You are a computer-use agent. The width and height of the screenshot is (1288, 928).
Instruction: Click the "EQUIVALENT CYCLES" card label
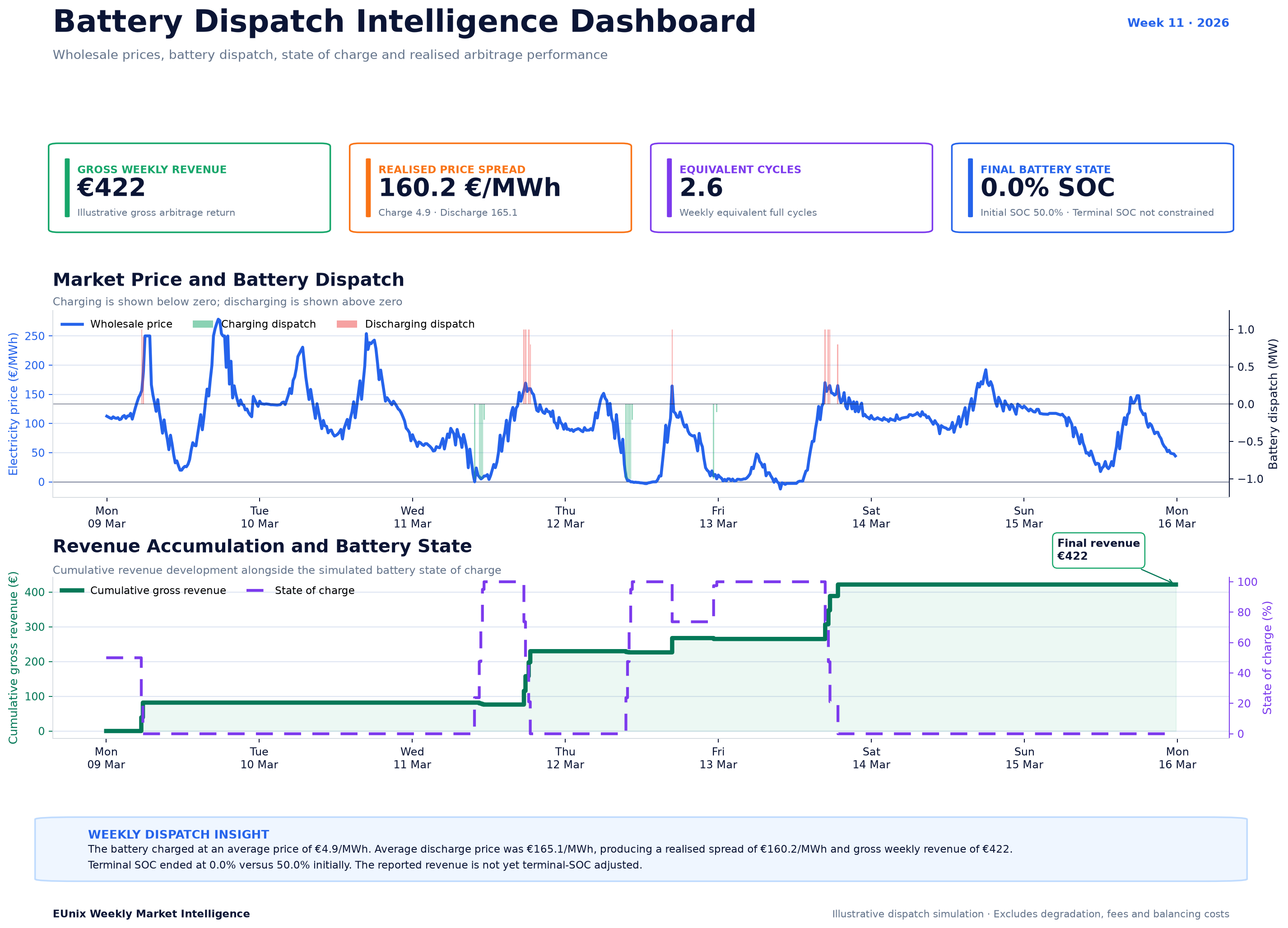point(740,169)
